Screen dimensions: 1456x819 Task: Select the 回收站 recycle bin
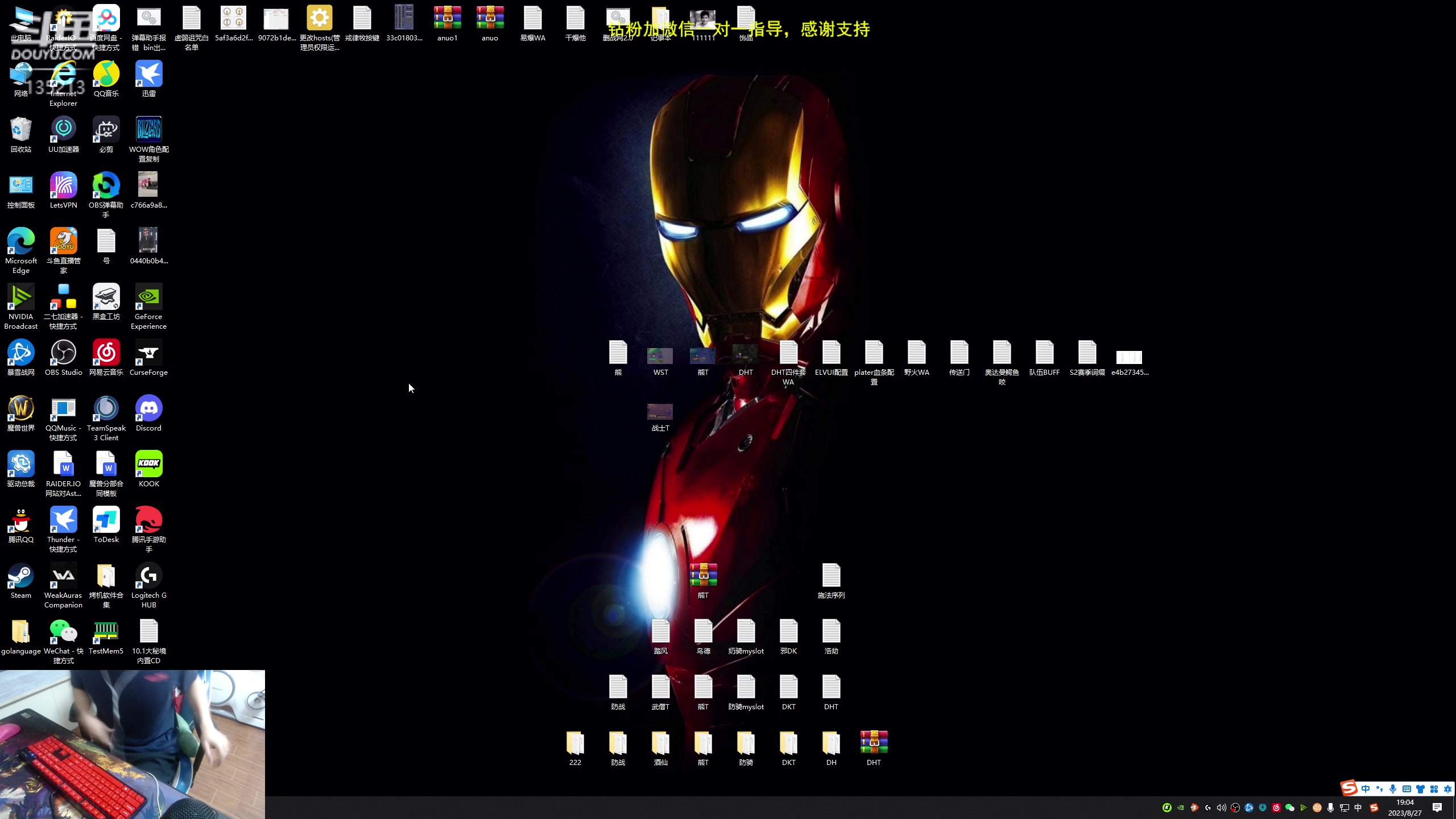point(21,135)
